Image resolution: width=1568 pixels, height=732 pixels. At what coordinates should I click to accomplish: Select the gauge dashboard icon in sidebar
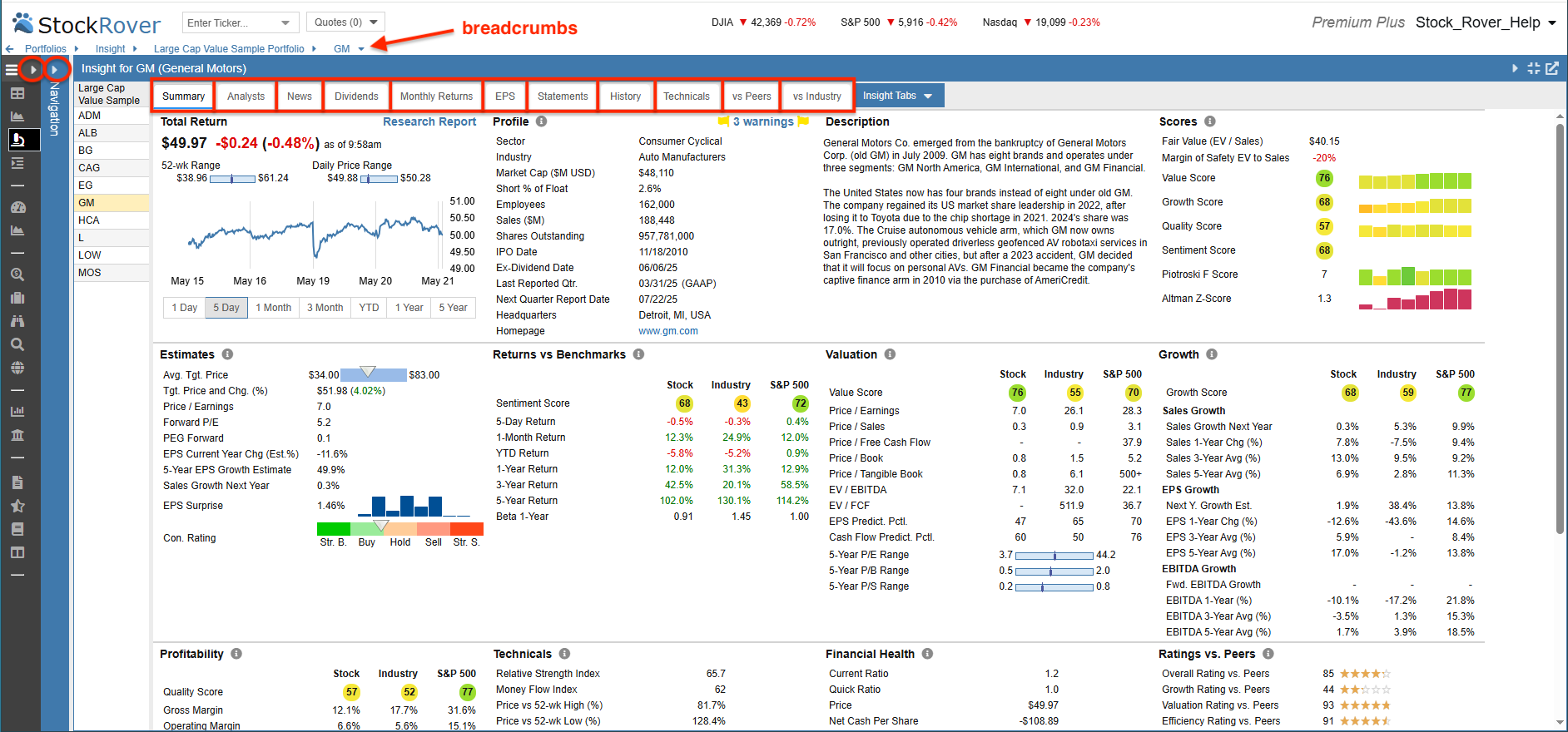(17, 207)
